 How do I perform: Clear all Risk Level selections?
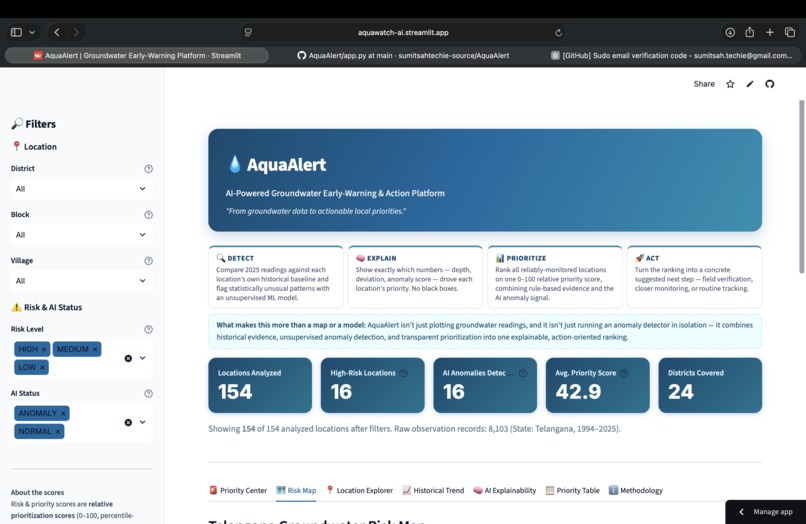click(128, 358)
